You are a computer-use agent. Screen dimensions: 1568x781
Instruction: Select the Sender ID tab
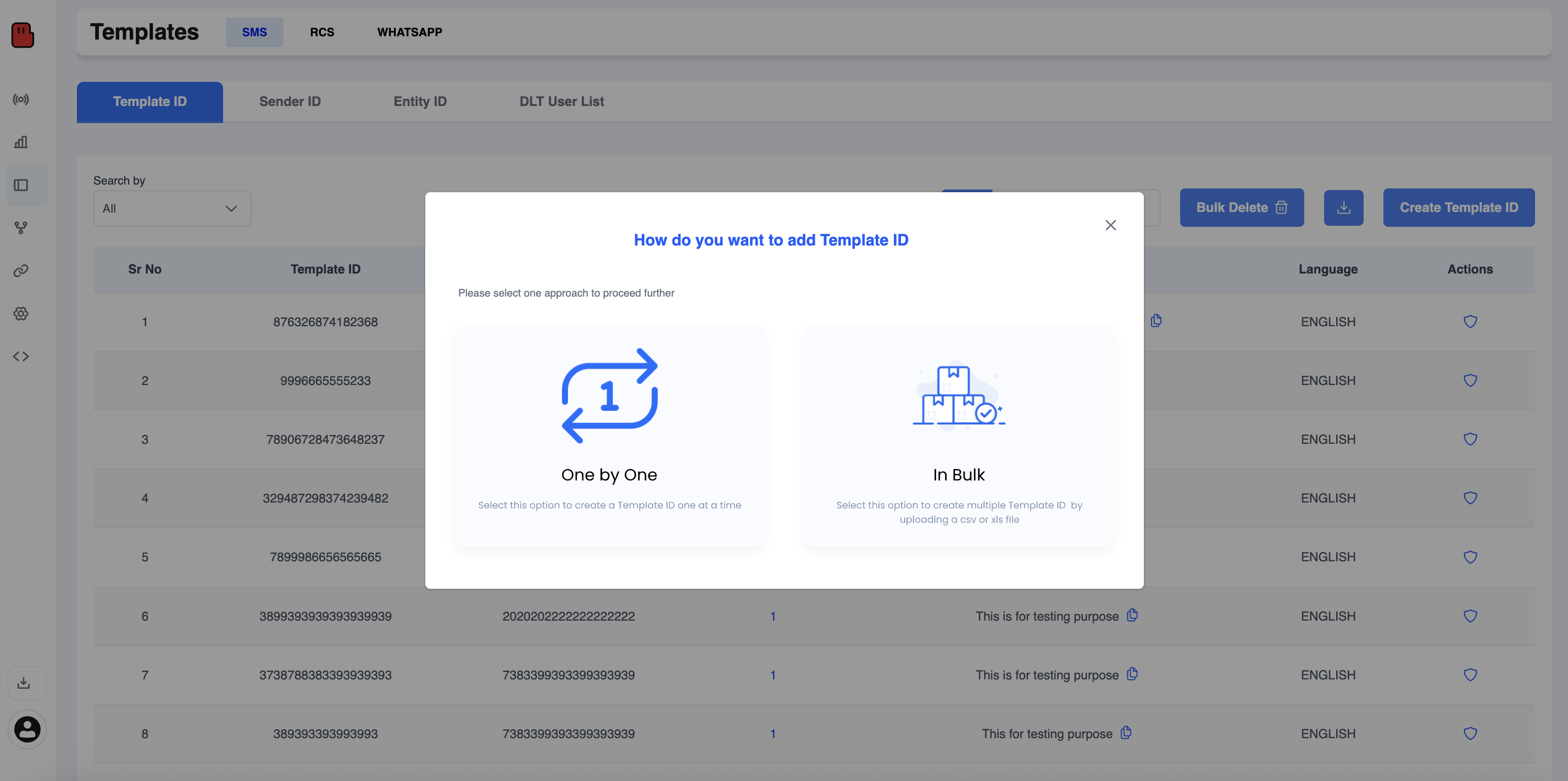(x=290, y=102)
